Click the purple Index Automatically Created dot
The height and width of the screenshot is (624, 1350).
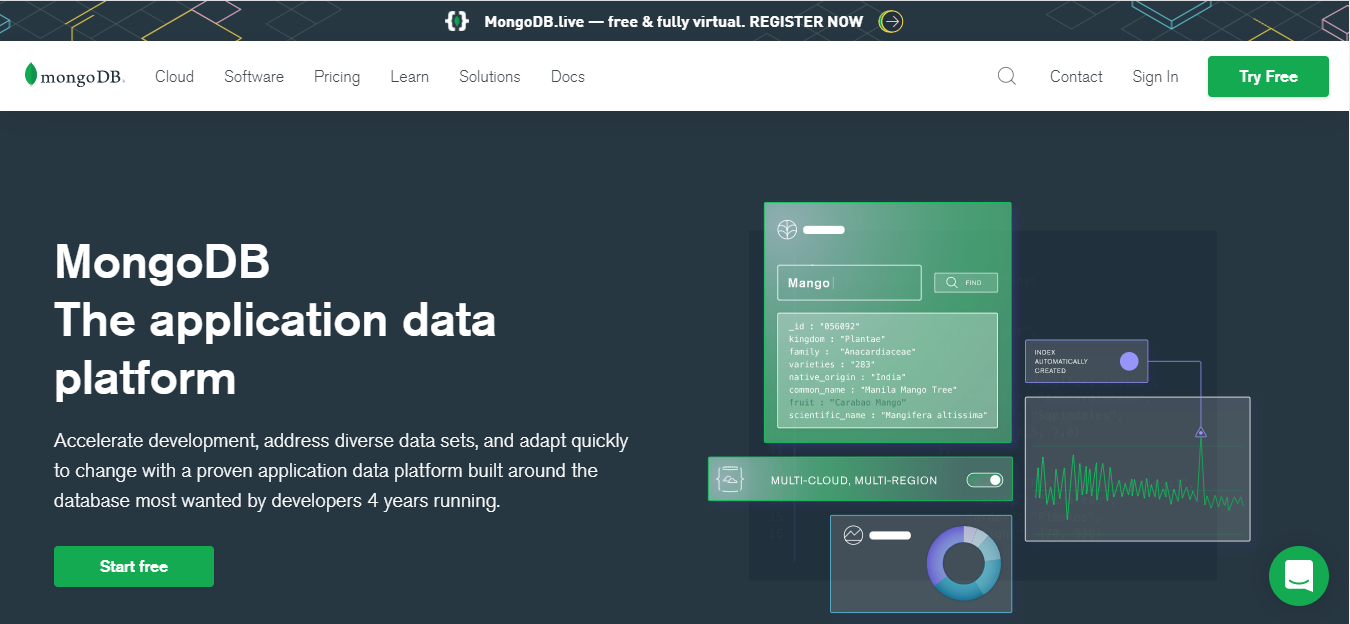coord(1129,361)
